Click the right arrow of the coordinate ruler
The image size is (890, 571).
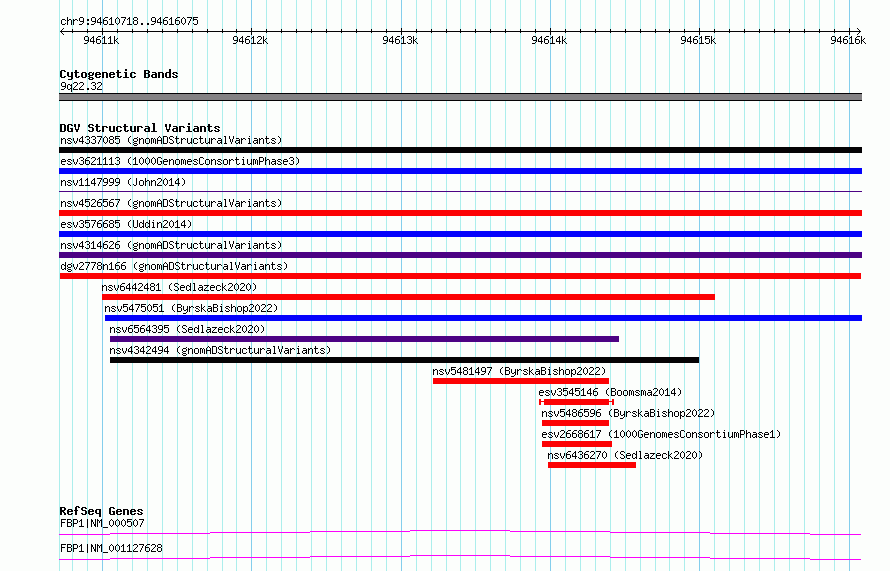(x=859, y=32)
